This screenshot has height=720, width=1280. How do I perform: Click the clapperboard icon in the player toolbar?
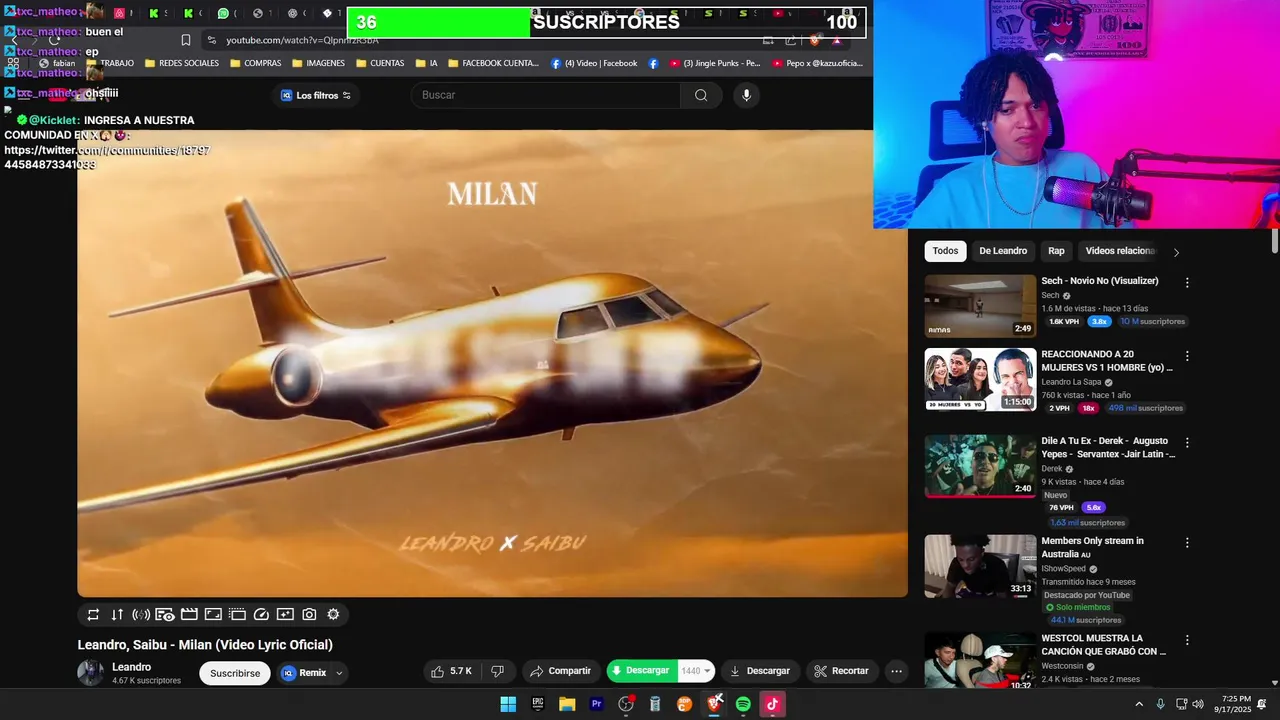[x=189, y=615]
